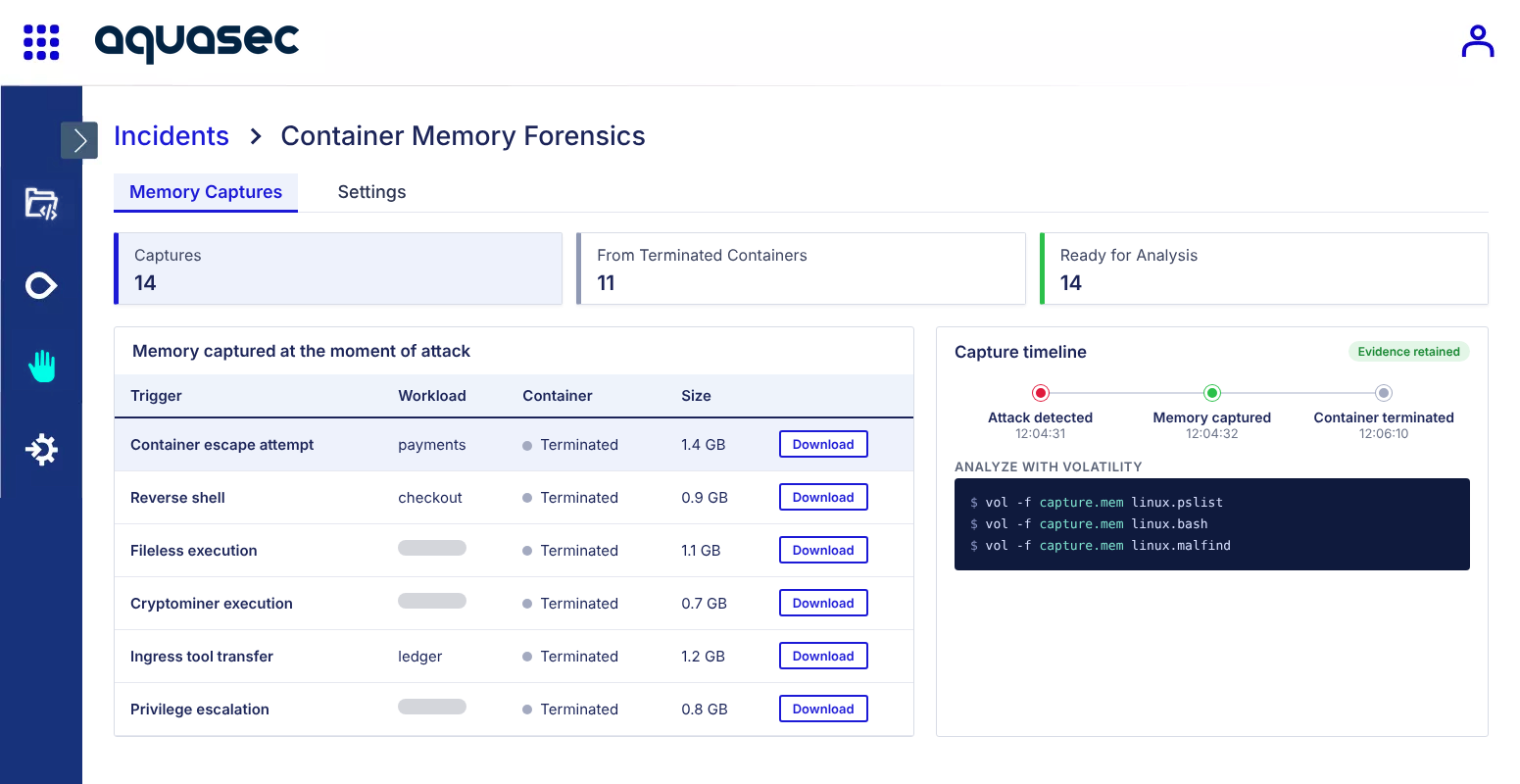This screenshot has width=1520, height=784.
Task: Click the linux.bash command line
Action: [x=1089, y=524]
